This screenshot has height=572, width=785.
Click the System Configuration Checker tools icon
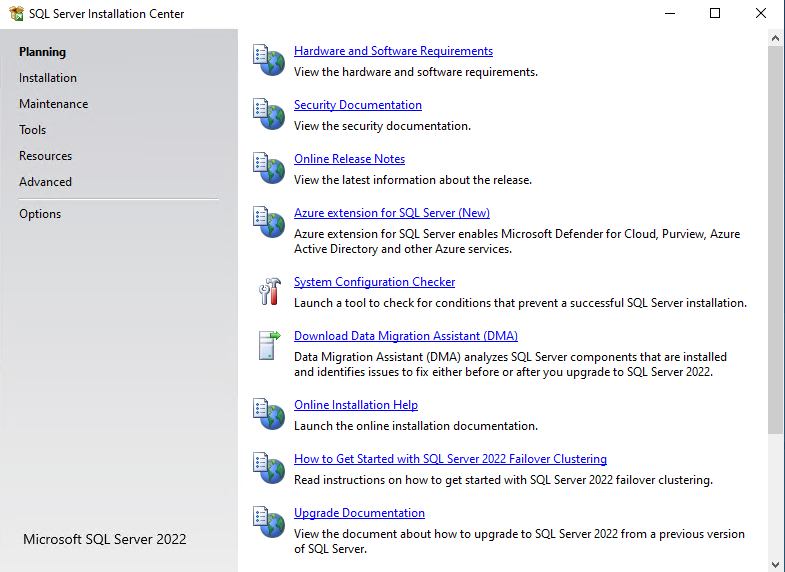pyautogui.click(x=270, y=291)
